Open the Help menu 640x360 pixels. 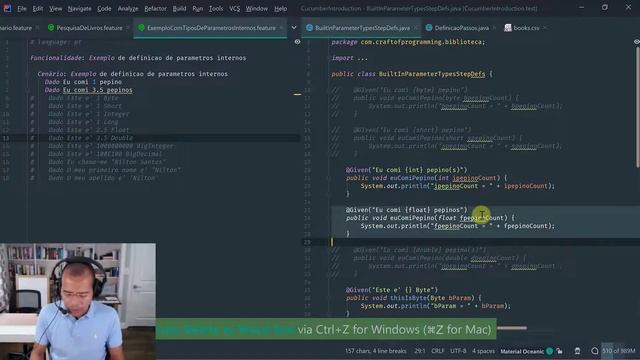[280, 8]
